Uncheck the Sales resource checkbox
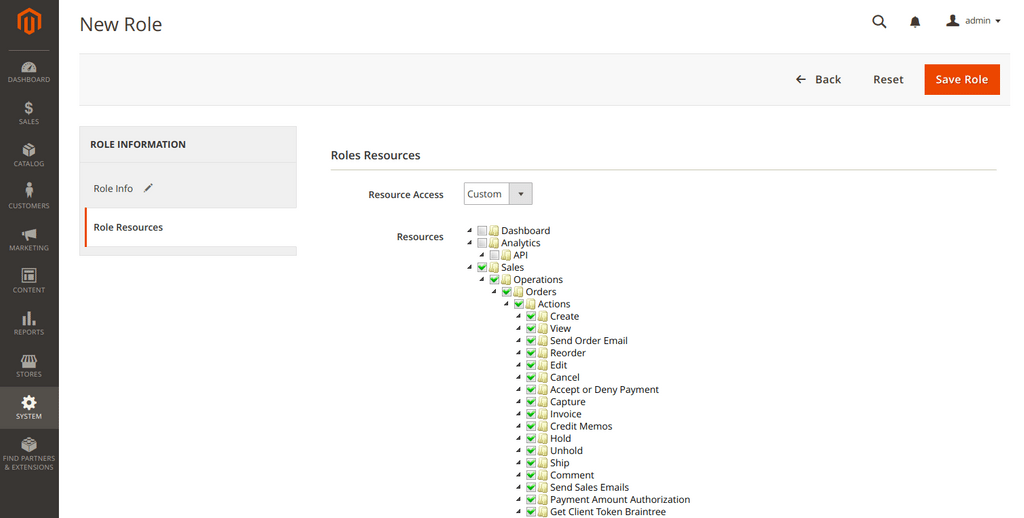This screenshot has height=518, width=1024. coord(482,268)
